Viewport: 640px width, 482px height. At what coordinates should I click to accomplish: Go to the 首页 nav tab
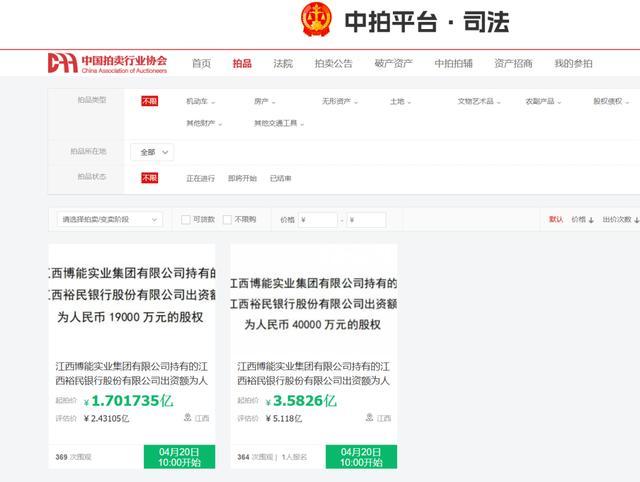pyautogui.click(x=201, y=63)
